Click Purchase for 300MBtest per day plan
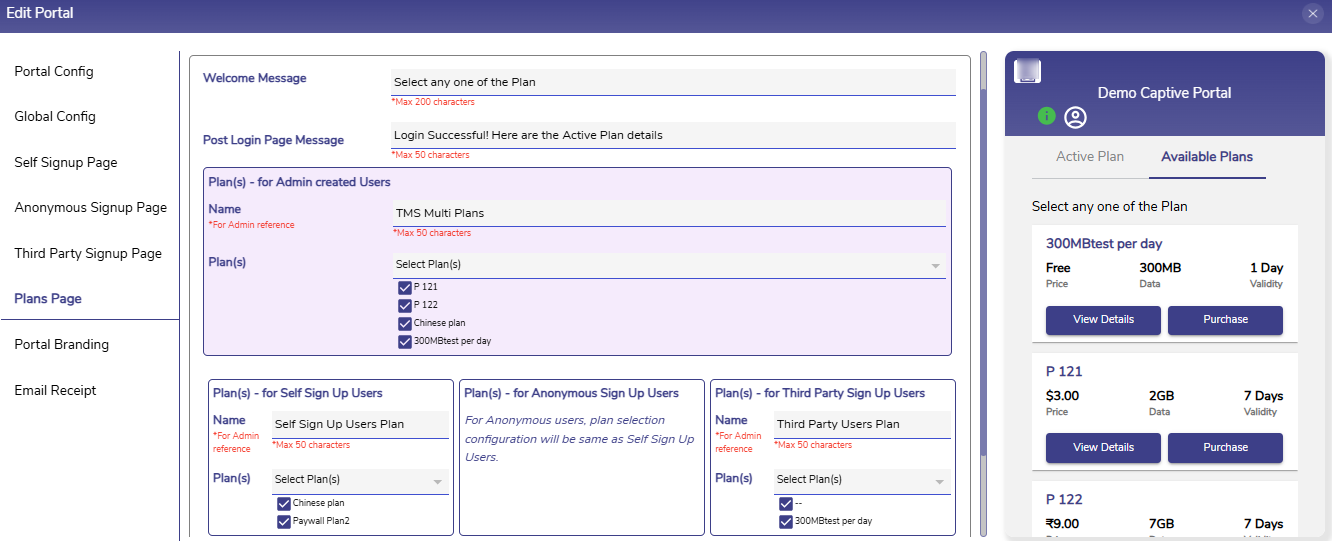 (x=1225, y=320)
